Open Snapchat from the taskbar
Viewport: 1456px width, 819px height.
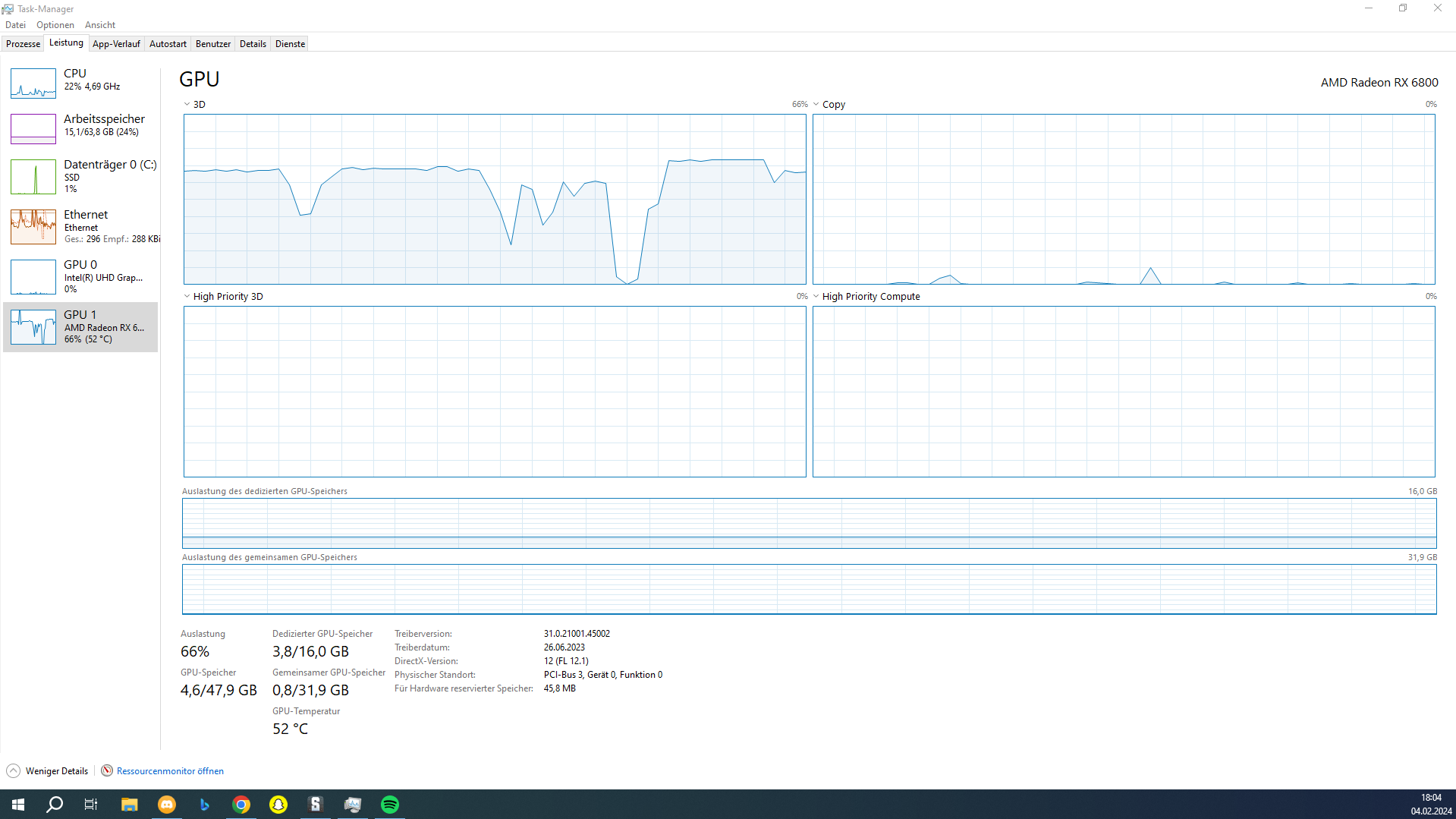click(278, 805)
